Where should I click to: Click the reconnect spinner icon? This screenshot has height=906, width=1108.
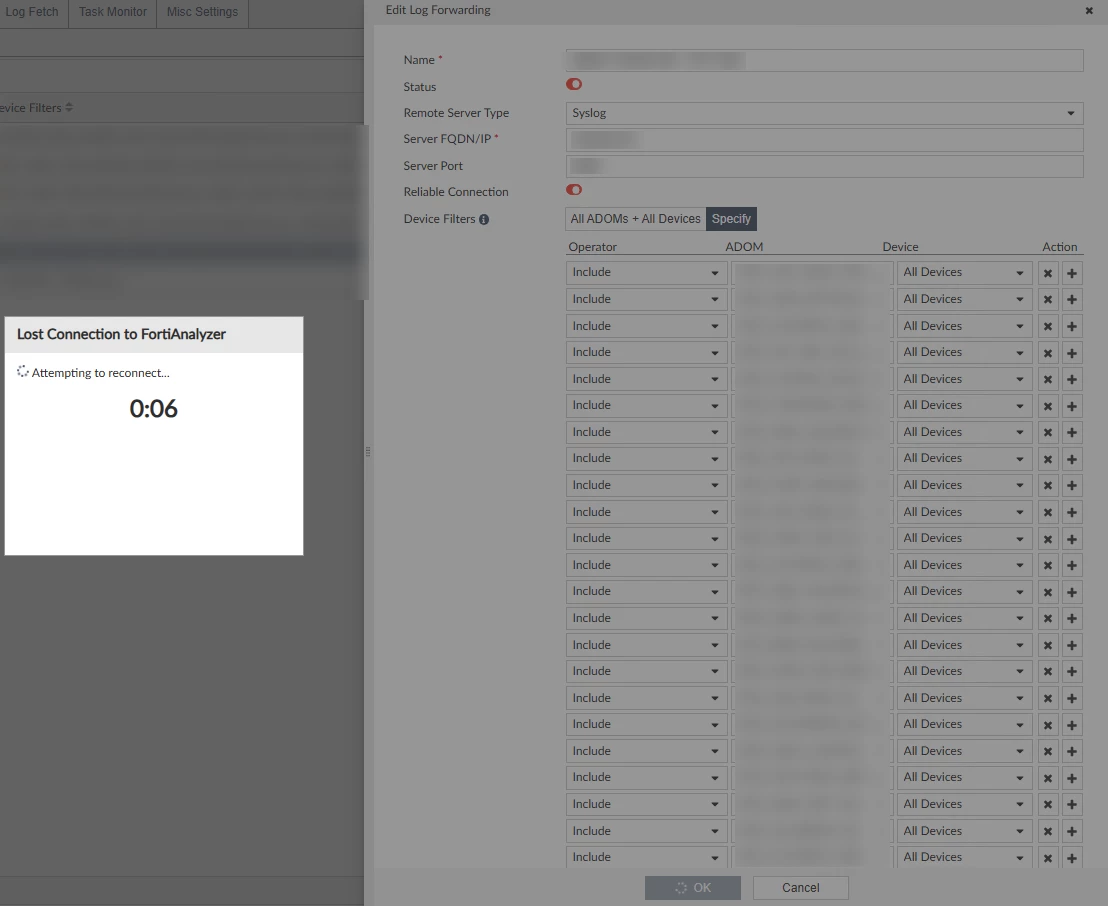pos(23,372)
